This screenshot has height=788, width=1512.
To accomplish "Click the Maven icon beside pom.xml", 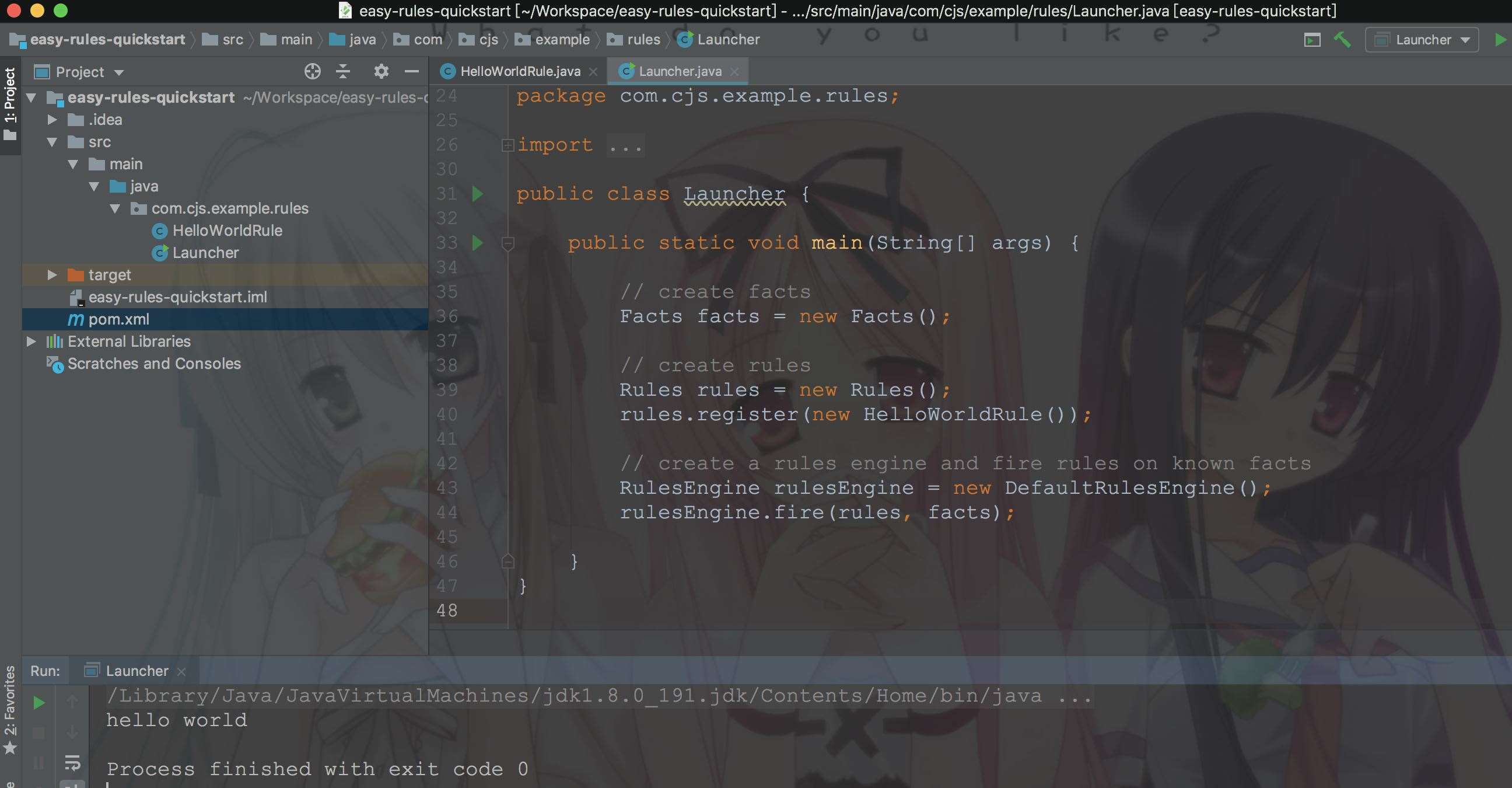I will (75, 319).
